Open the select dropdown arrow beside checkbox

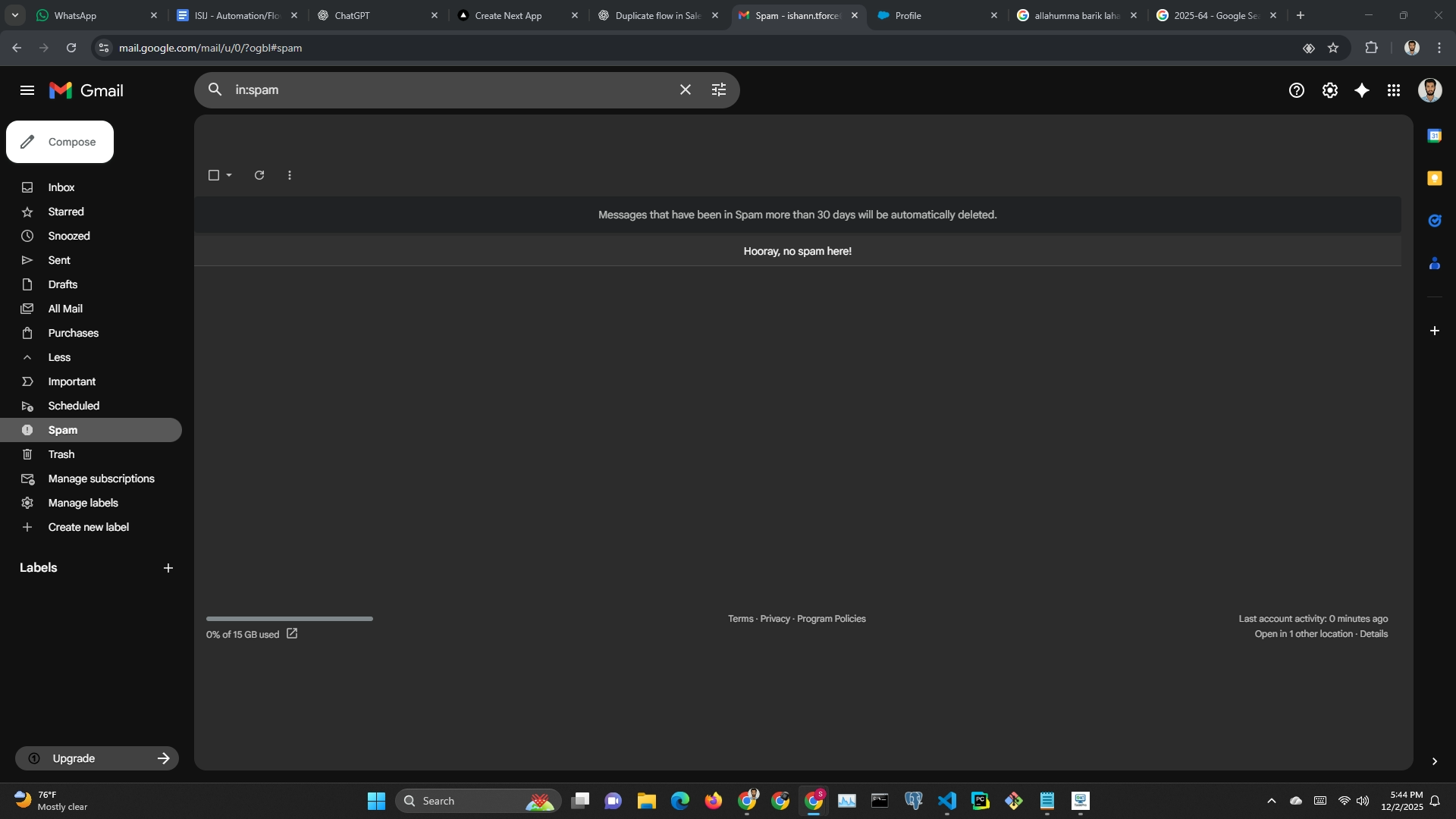tap(229, 175)
